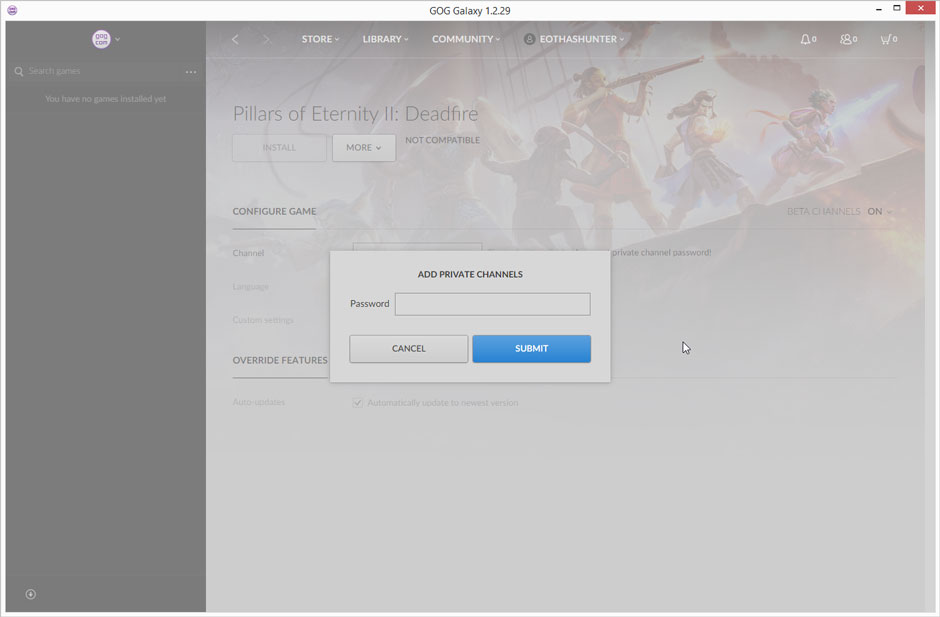The width and height of the screenshot is (940, 617).
Task: Click the OVERRIDE FEATURES section header
Action: pyautogui.click(x=280, y=360)
